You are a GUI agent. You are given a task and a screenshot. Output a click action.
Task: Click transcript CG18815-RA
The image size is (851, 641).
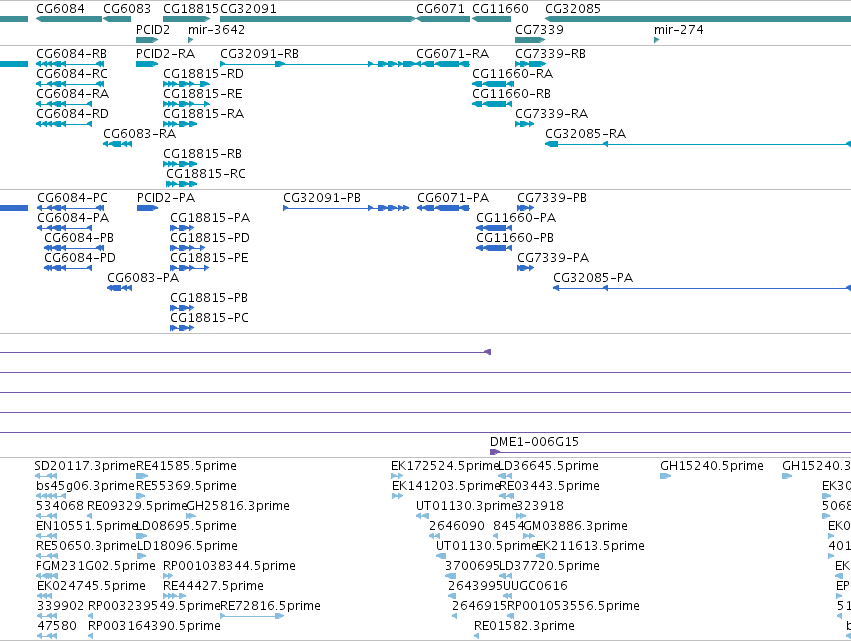pyautogui.click(x=204, y=114)
